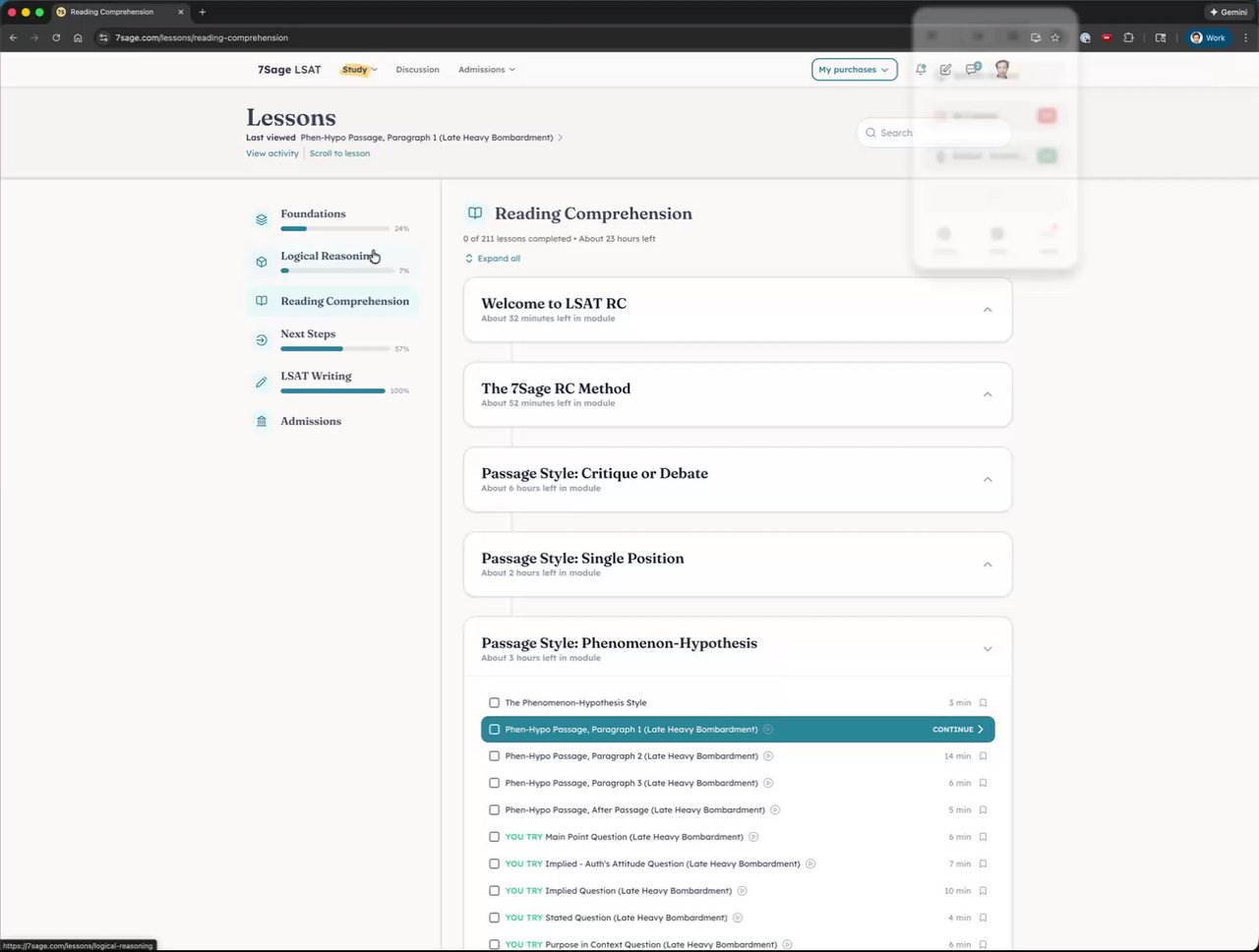
Task: Open the Work profile chip in browser
Action: 1209,37
